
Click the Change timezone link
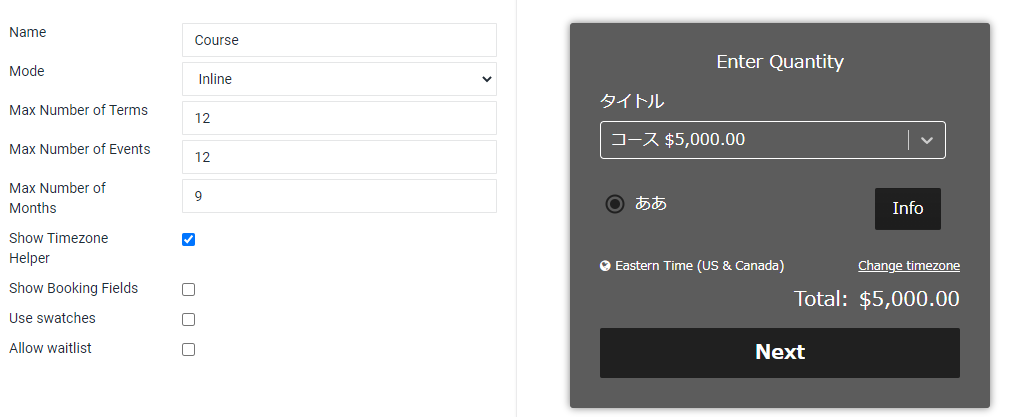[x=908, y=266]
